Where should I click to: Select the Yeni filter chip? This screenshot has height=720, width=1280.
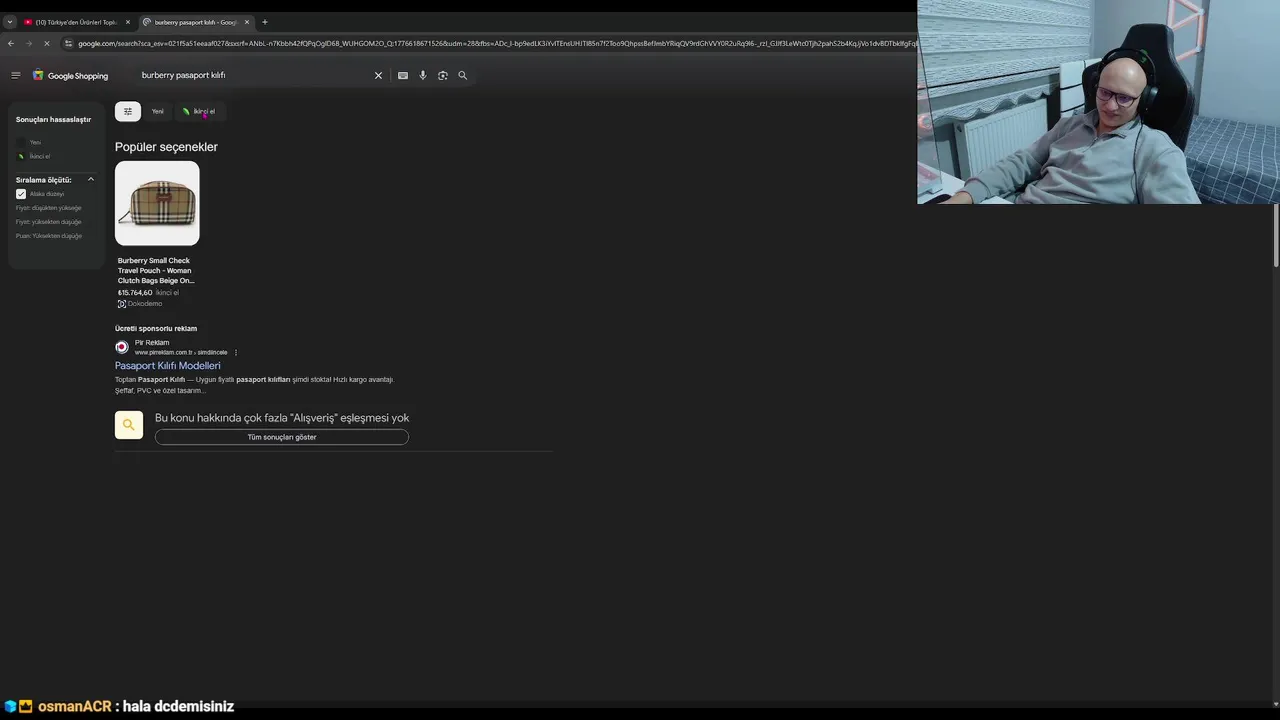pyautogui.click(x=157, y=111)
